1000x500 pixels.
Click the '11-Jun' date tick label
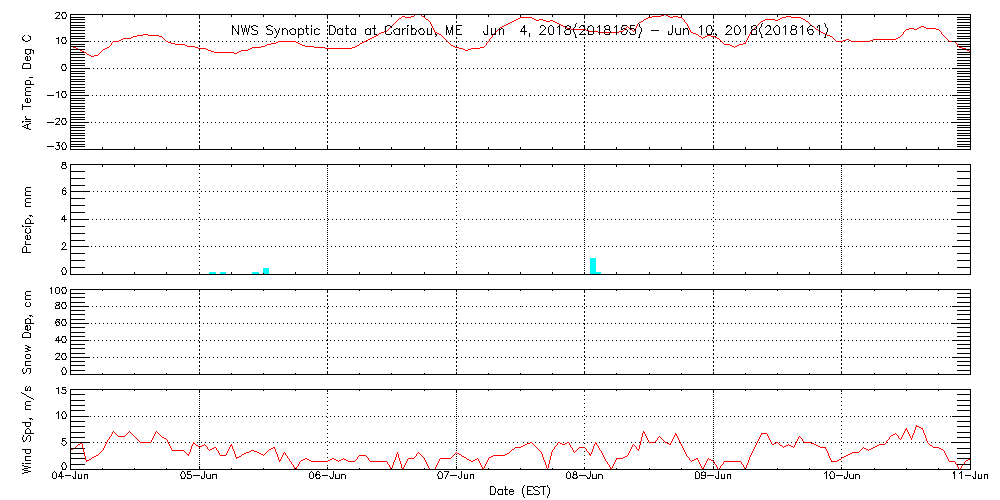coord(971,478)
